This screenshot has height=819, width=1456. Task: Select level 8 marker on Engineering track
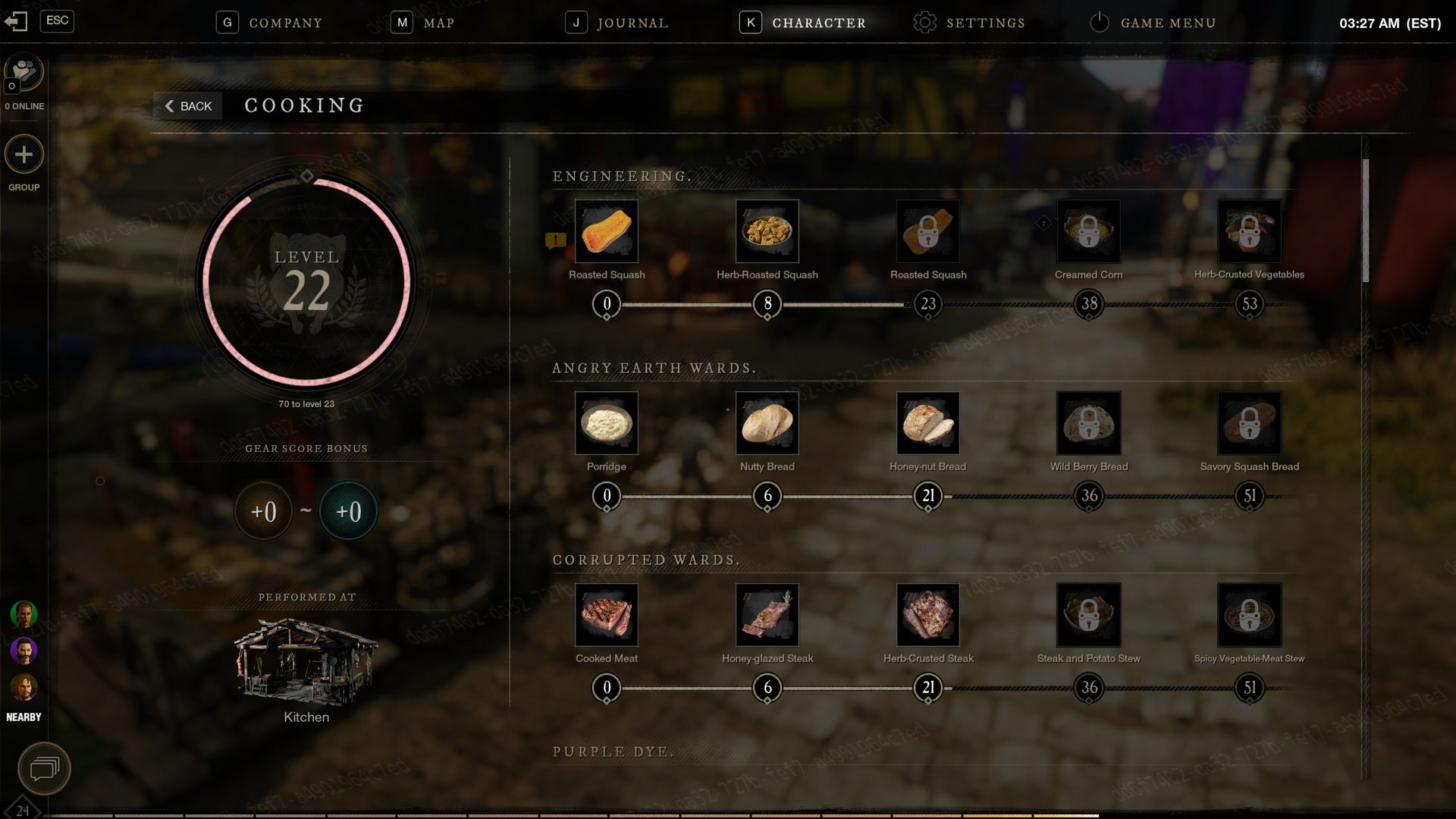click(767, 304)
